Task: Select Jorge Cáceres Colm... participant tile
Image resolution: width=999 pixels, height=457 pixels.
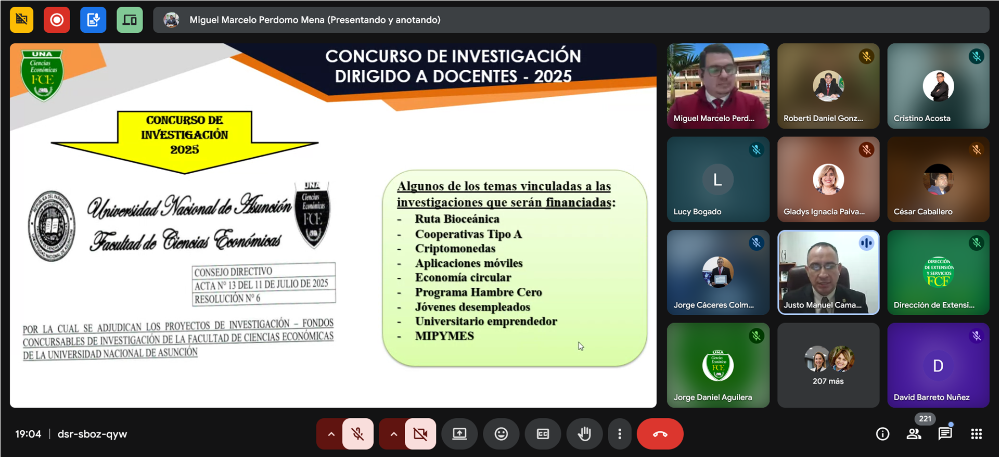Action: click(718, 272)
